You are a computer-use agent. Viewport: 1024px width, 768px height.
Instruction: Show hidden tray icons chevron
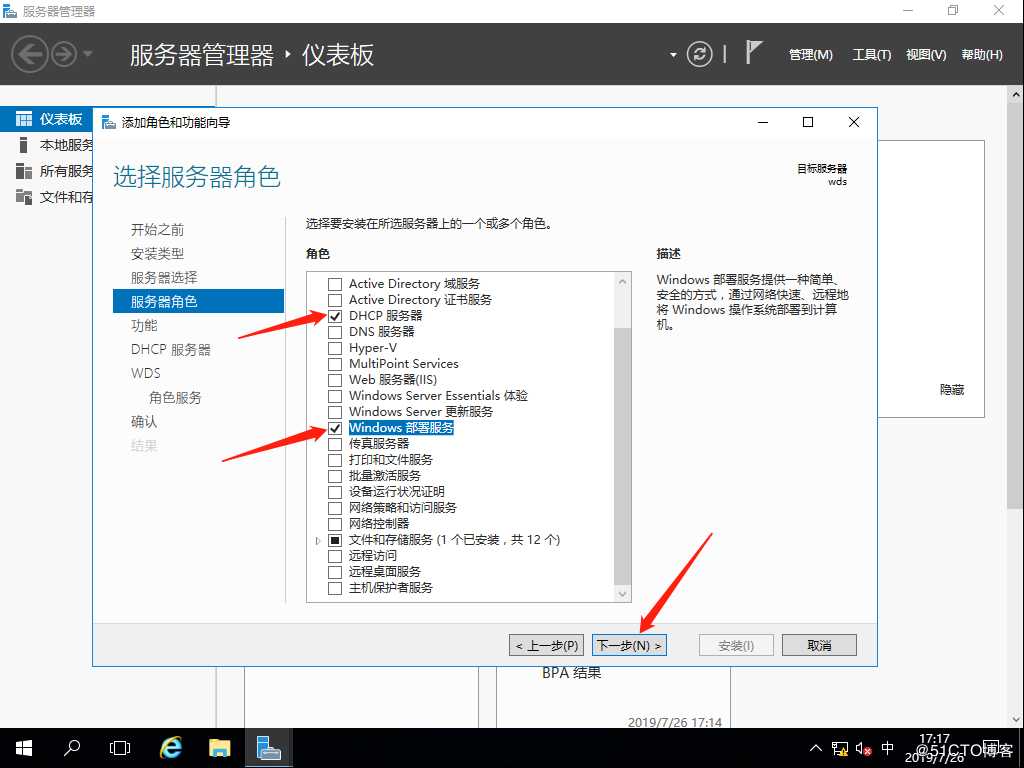pyautogui.click(x=816, y=748)
